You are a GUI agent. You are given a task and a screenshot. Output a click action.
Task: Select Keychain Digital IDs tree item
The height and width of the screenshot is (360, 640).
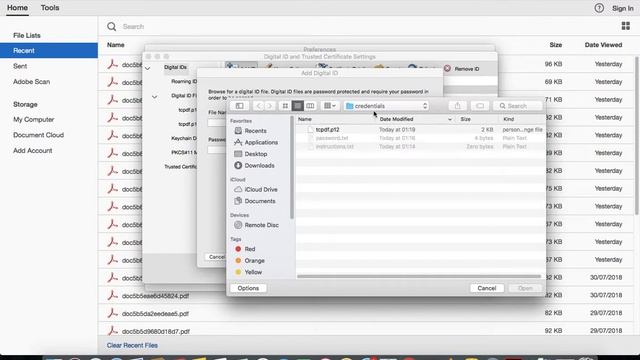point(184,138)
